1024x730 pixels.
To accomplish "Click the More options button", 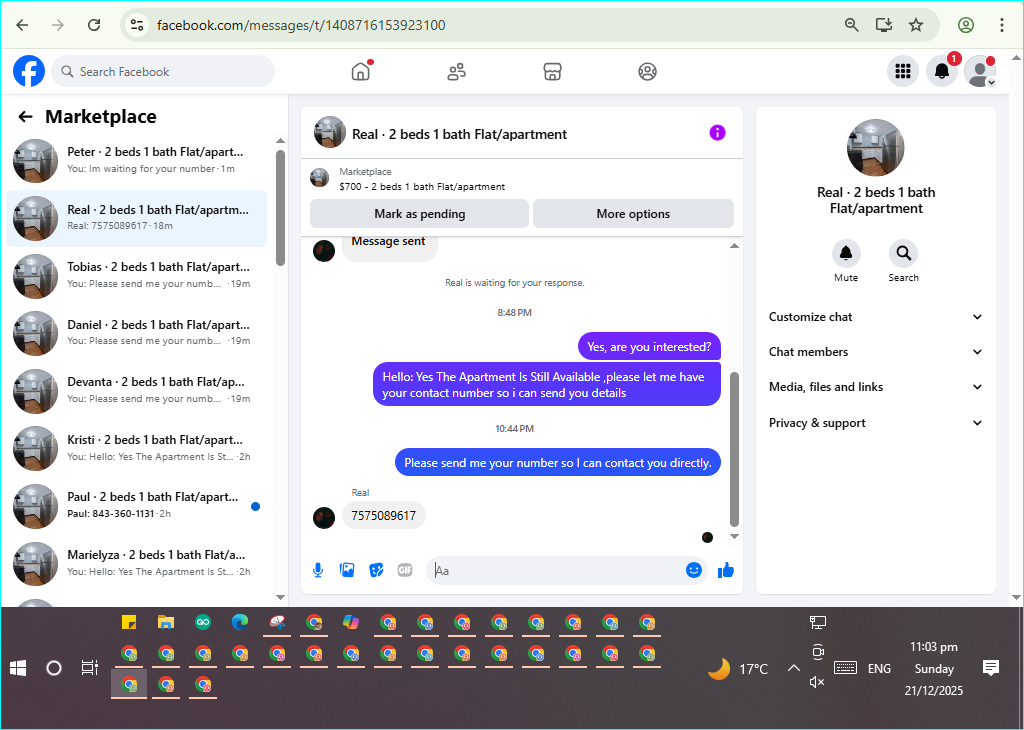I will point(633,214).
